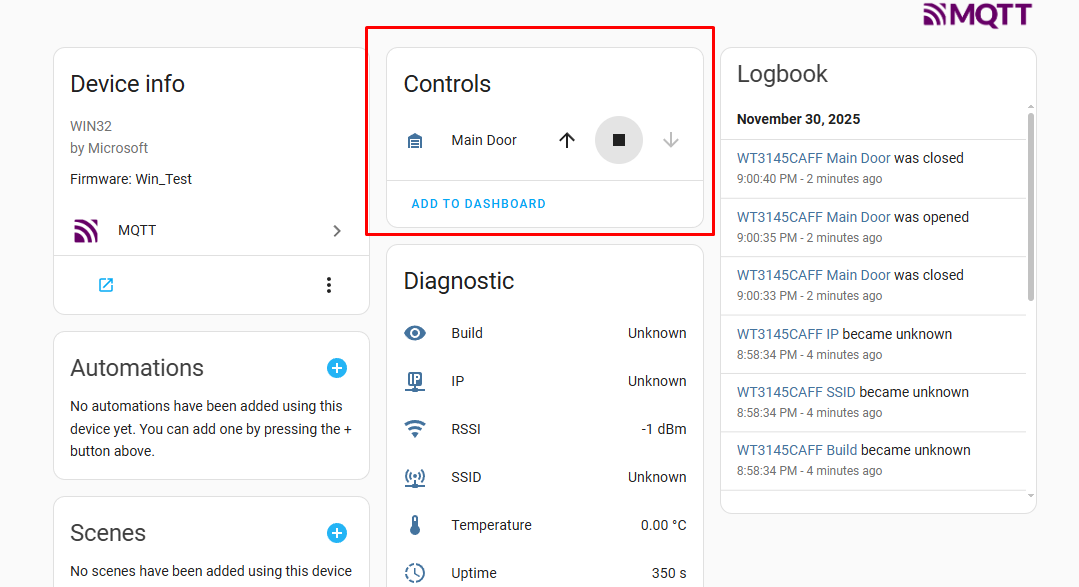Click the November 30, 2025 date header
This screenshot has width=1079, height=587.
(798, 119)
